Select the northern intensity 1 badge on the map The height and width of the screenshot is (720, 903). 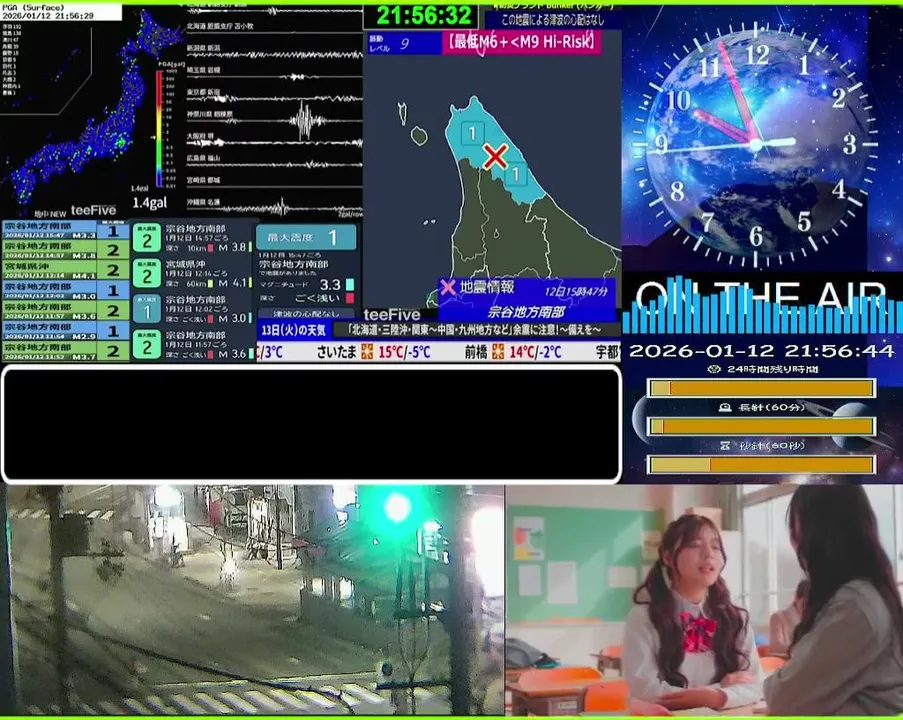tap(472, 133)
